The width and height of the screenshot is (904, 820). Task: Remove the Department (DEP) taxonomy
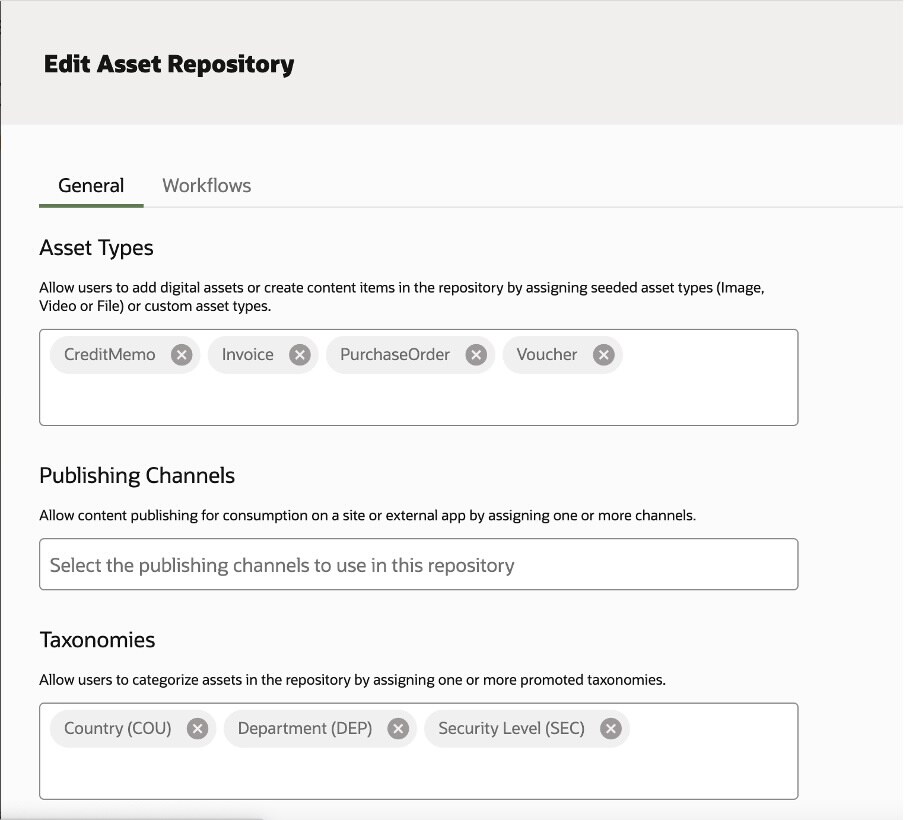pyautogui.click(x=398, y=729)
